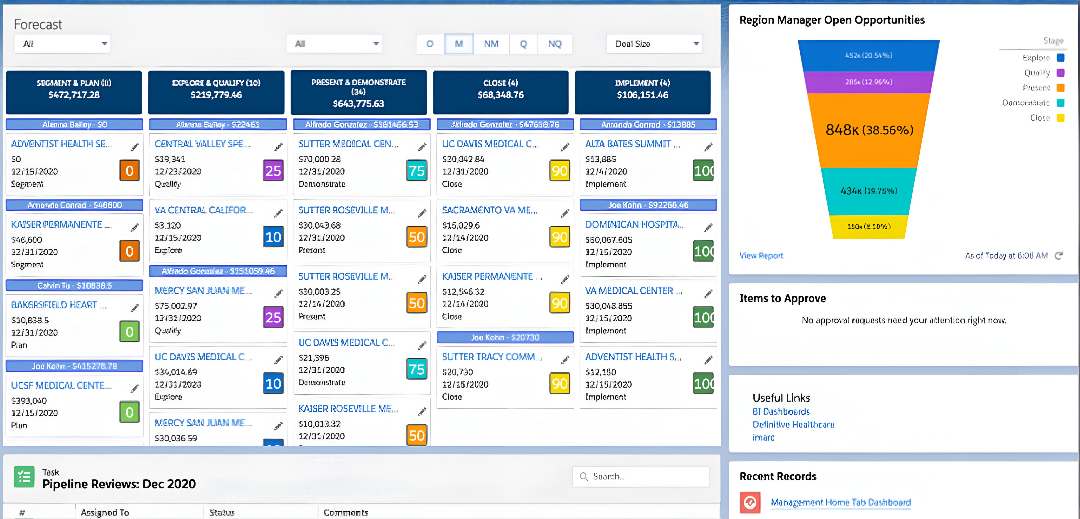Click edit pencil on Central Valley Spe card
This screenshot has width=1080, height=519.
coord(278,147)
